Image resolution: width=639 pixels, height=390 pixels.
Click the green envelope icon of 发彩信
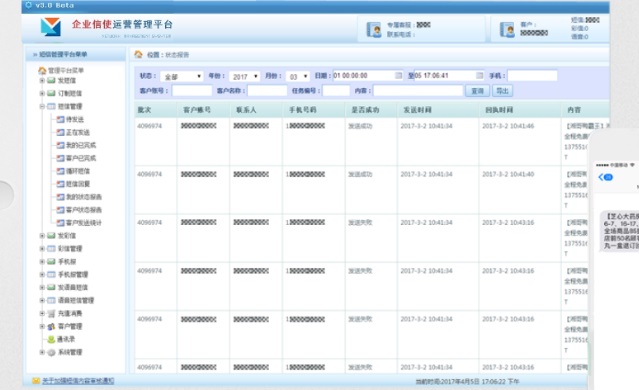click(x=51, y=236)
